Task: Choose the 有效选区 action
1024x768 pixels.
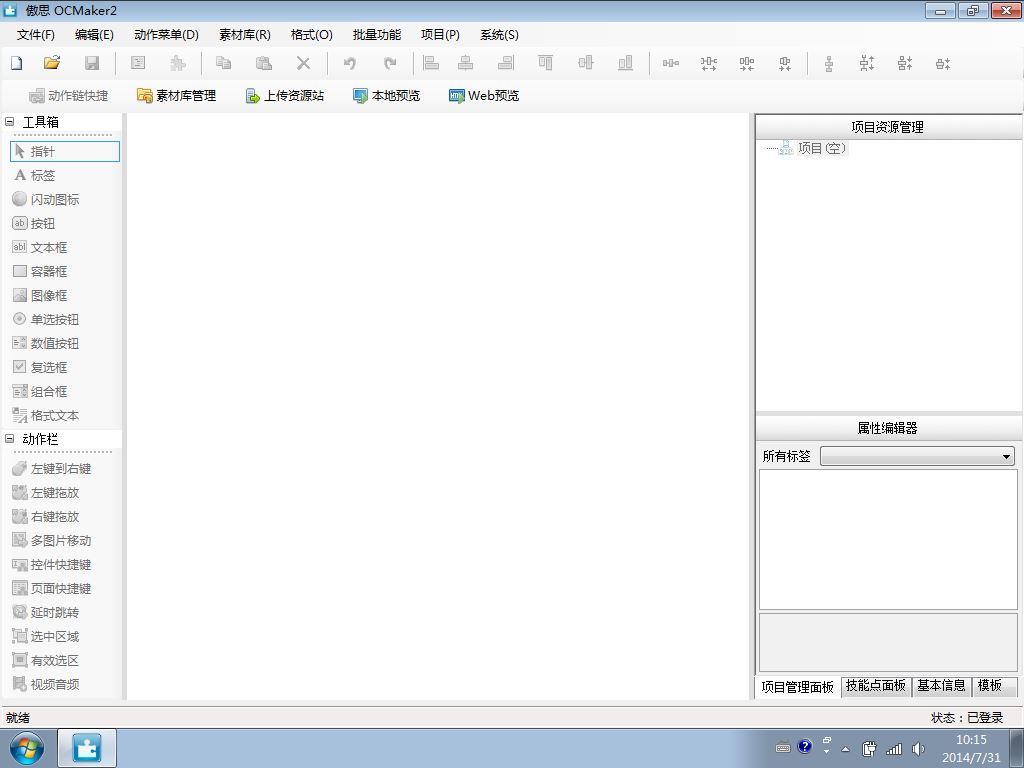Action: tap(46, 661)
